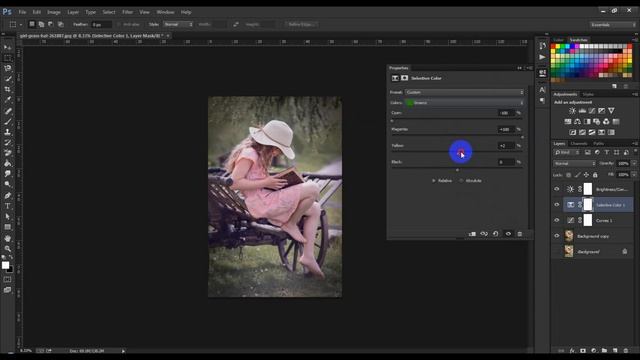Select the Relative method radio button
The image size is (640, 360).
tap(434, 180)
